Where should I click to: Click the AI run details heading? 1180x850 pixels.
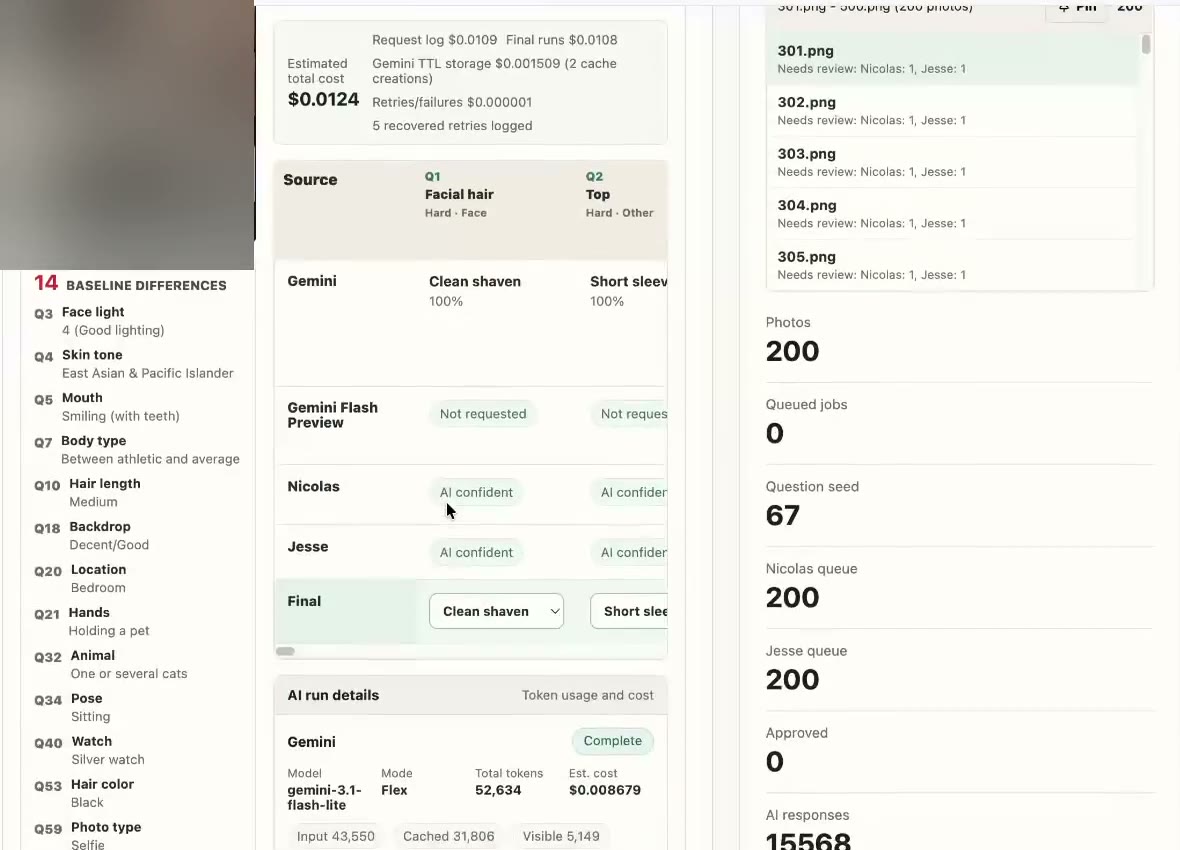[333, 695]
